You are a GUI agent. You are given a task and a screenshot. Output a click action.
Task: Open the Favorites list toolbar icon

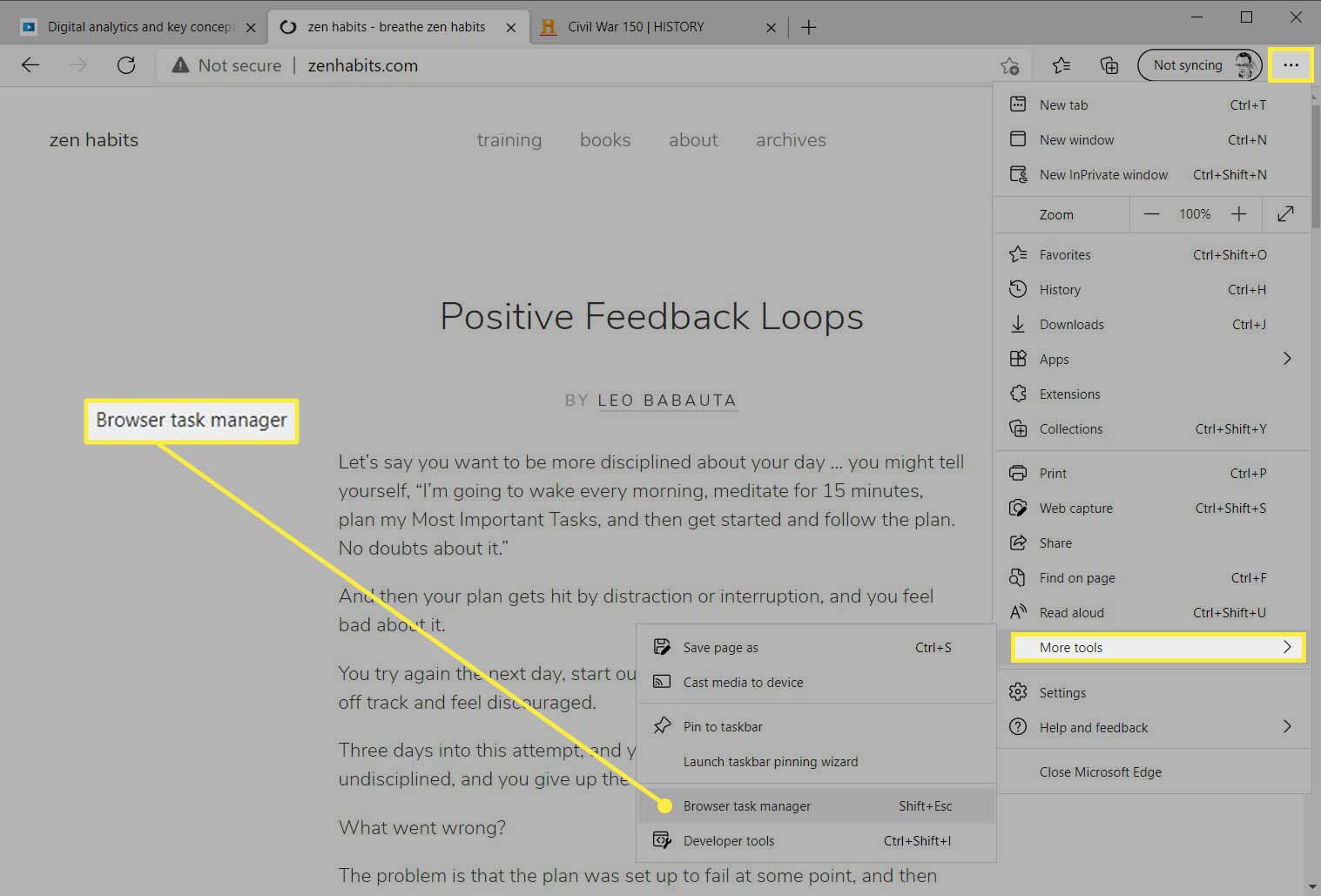coord(1061,65)
